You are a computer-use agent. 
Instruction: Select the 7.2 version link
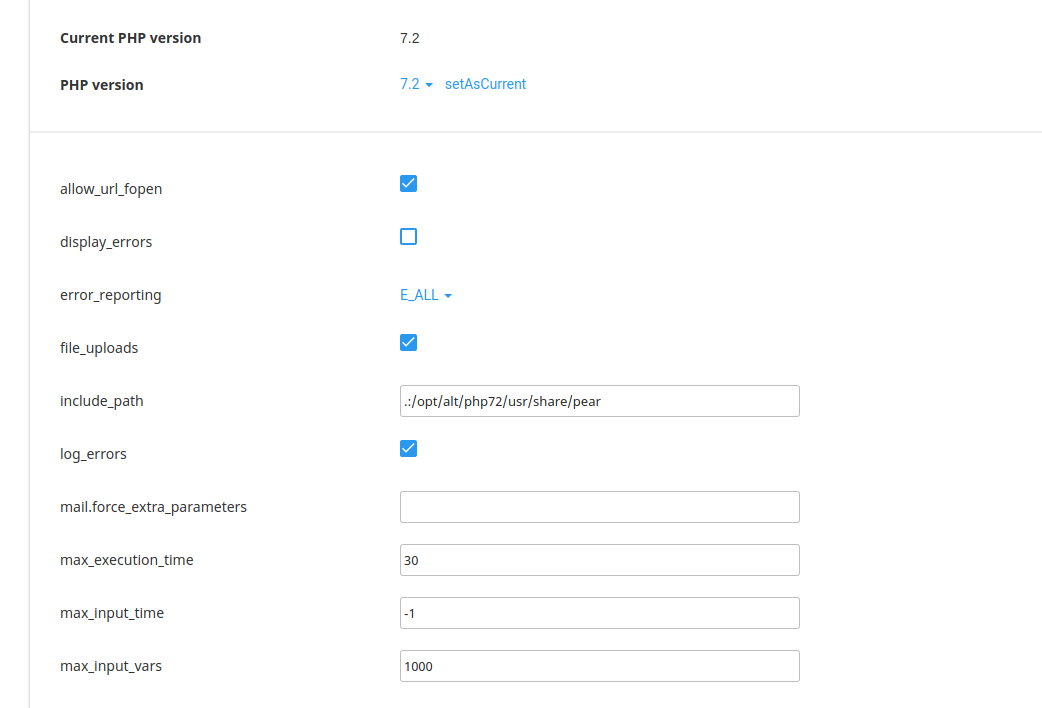(409, 84)
